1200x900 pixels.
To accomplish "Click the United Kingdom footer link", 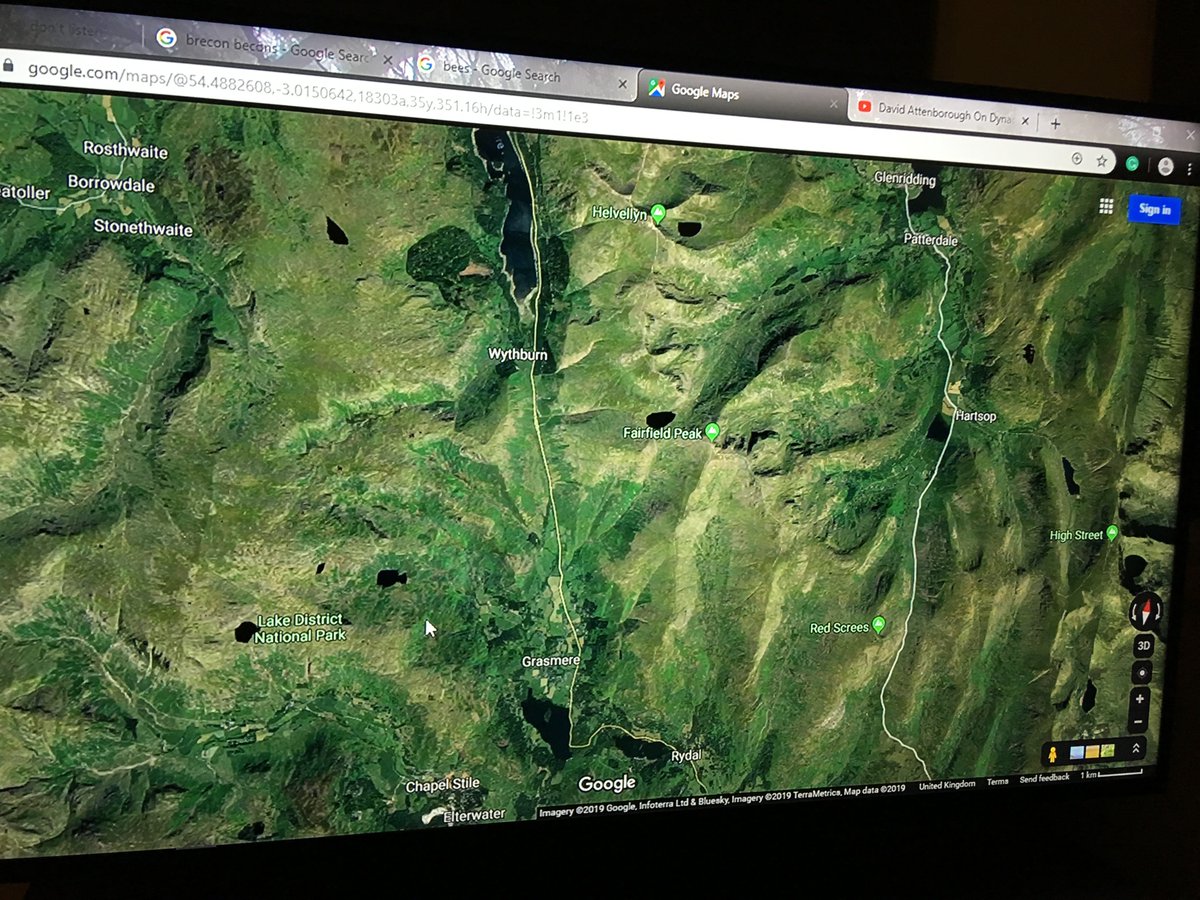I will pos(946,785).
